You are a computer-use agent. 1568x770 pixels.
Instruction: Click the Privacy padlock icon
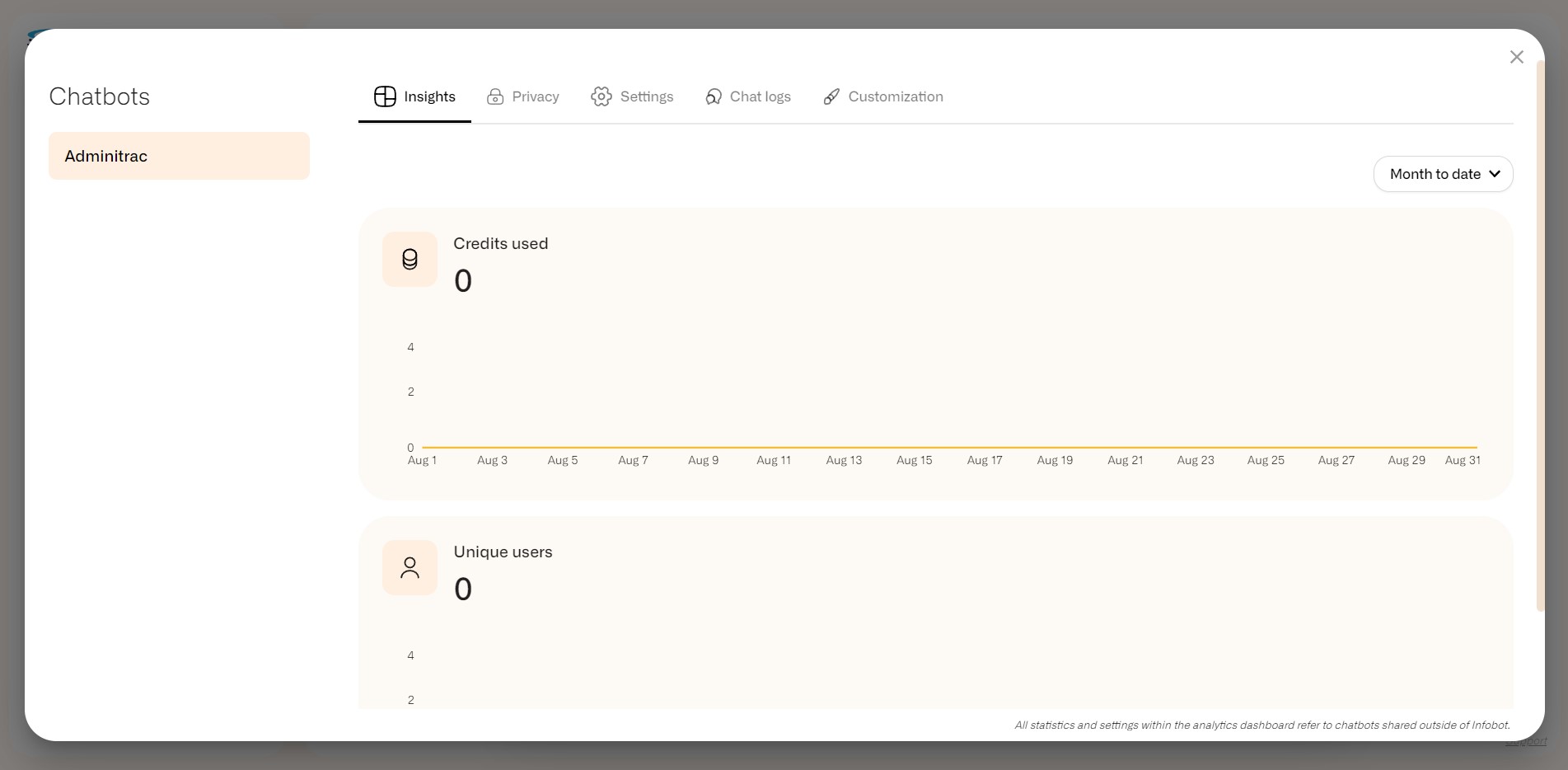tap(495, 96)
